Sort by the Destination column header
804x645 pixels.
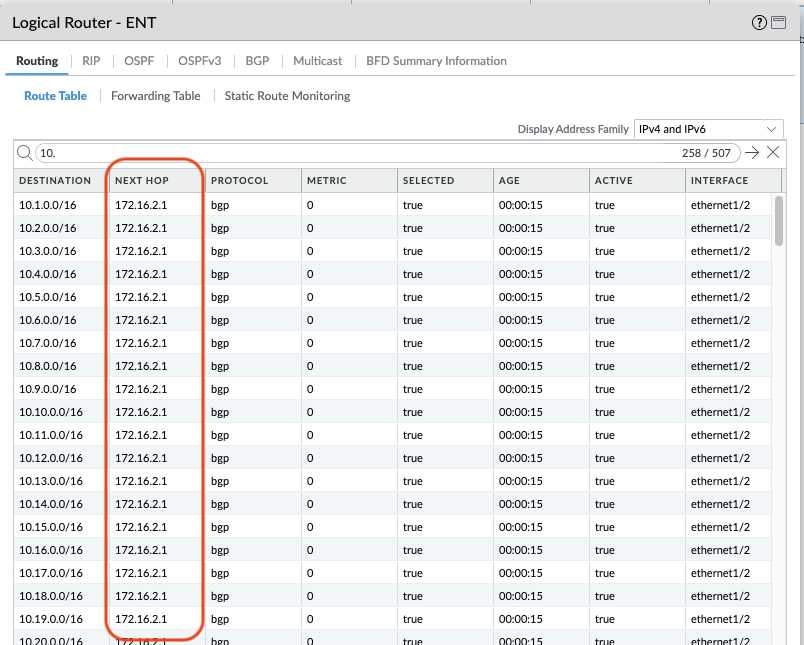[x=55, y=181]
